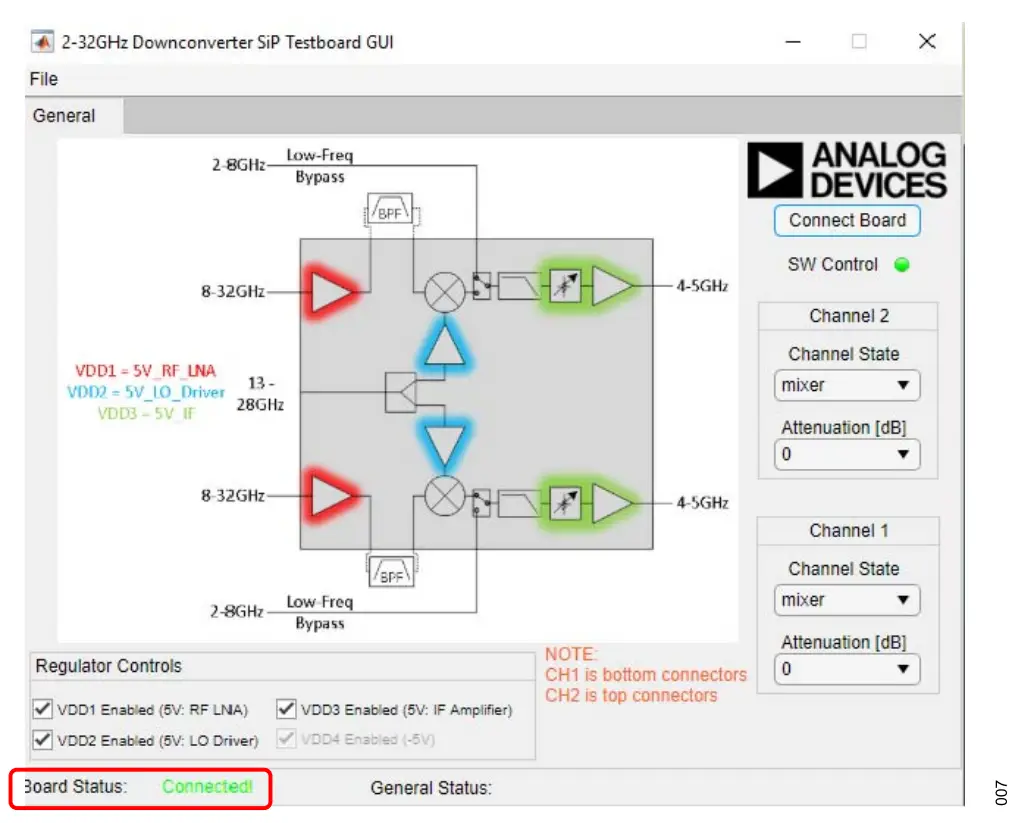
Task: Expand Channel 2 Attenuation dropdown
Action: pos(846,454)
